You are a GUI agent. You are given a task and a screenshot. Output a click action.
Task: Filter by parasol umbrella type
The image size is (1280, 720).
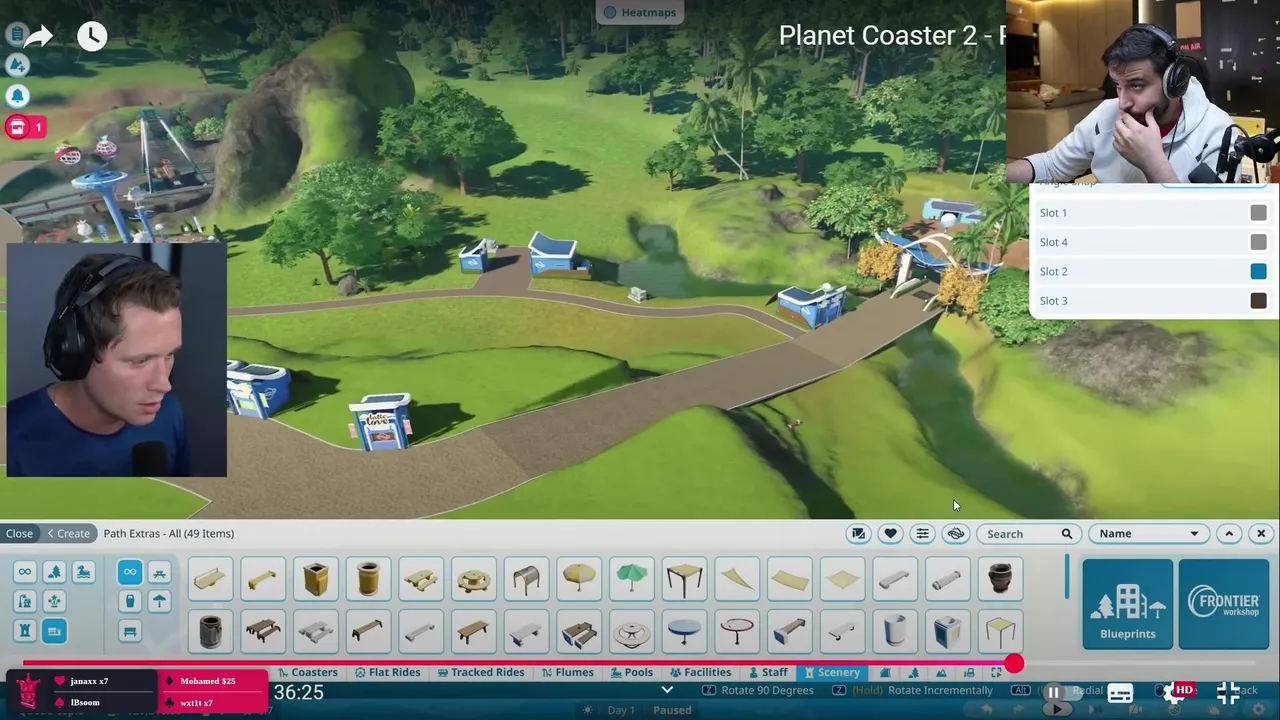(x=159, y=601)
